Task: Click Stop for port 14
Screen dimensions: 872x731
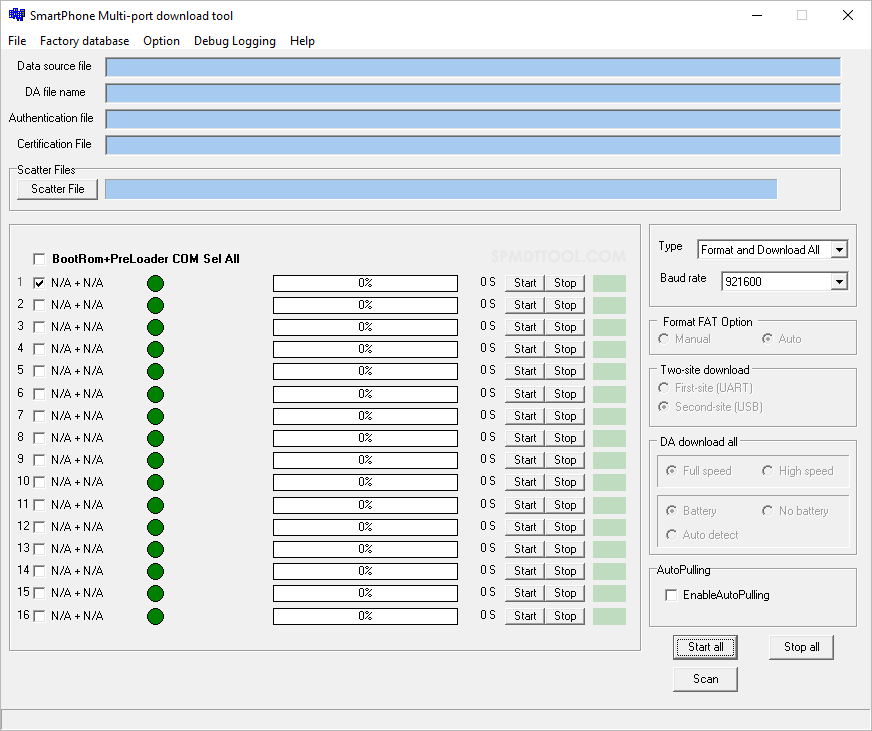Action: click(564, 571)
